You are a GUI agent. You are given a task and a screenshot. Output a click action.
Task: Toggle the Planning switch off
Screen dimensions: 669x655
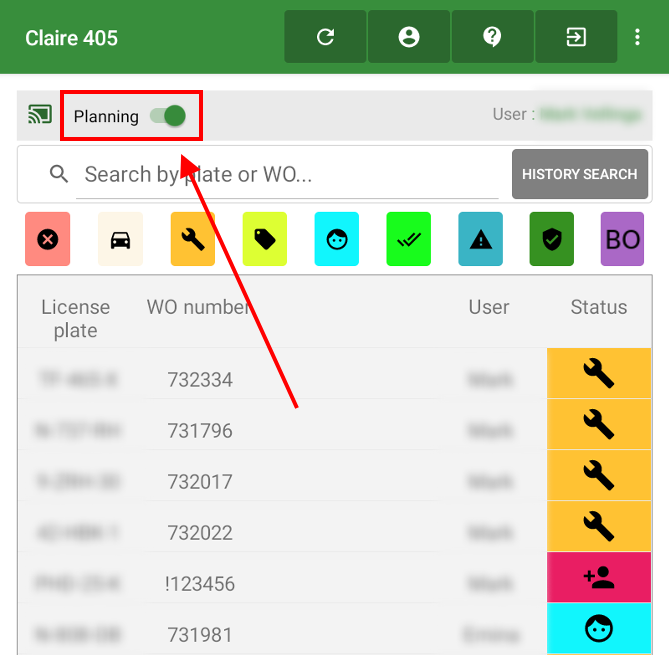point(168,116)
